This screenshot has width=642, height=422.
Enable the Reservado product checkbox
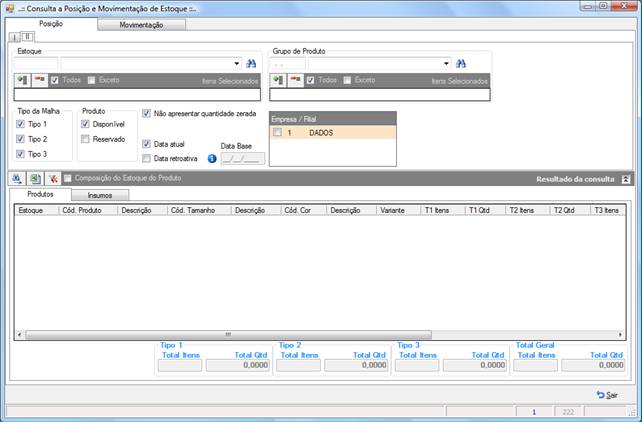(x=85, y=139)
